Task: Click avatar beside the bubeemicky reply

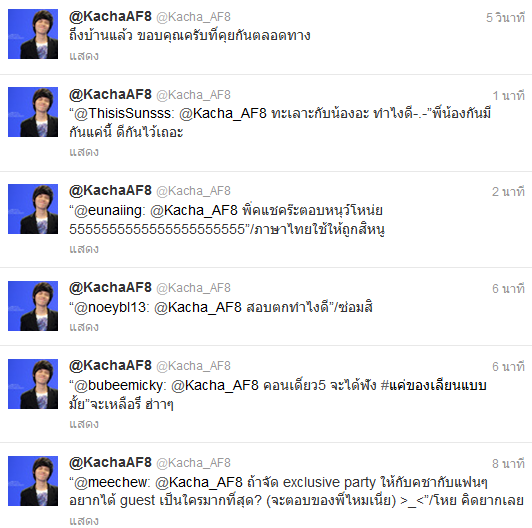Action: coord(33,384)
